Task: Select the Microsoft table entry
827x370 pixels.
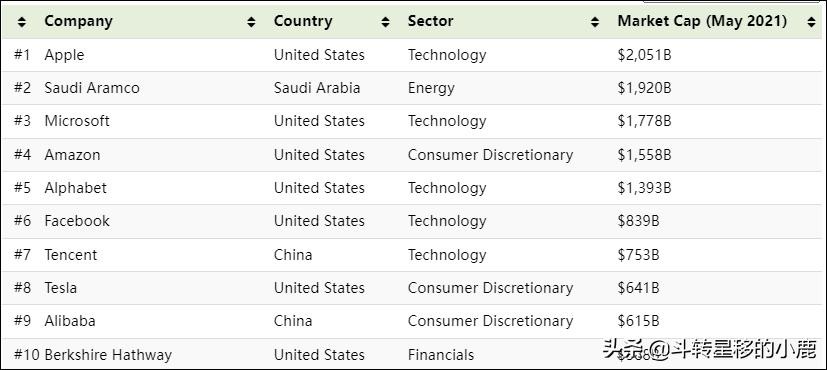Action: pyautogui.click(x=77, y=121)
